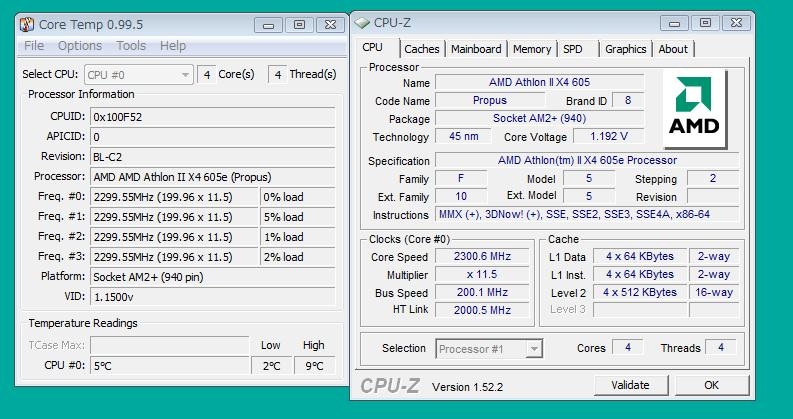This screenshot has width=793, height=419.
Task: Click the 16-way Level 2 associativity value
Action: pos(714,292)
